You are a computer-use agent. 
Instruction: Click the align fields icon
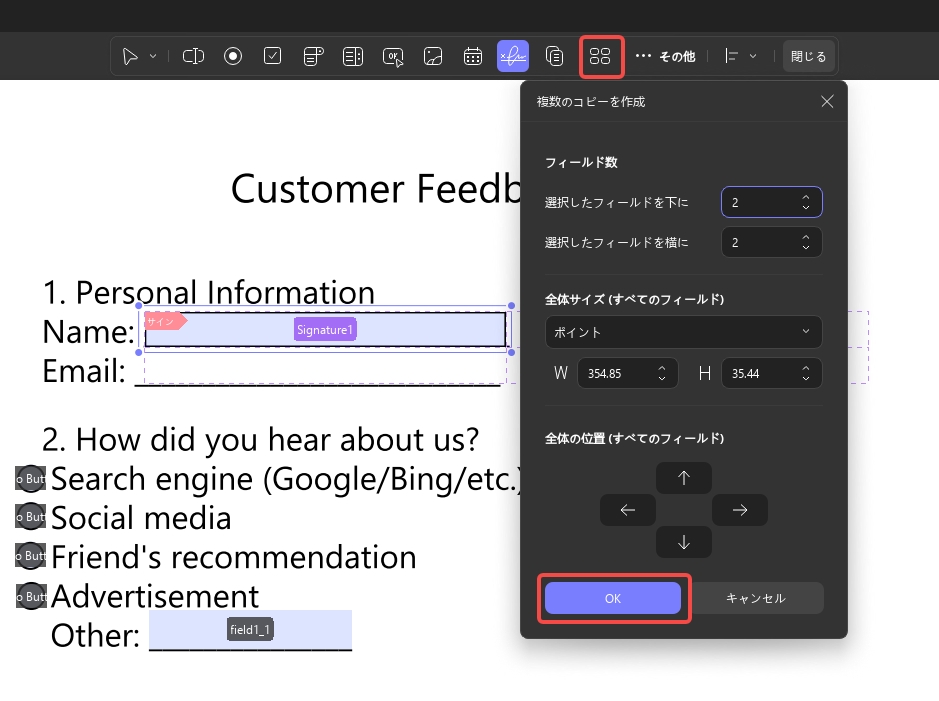pos(731,56)
